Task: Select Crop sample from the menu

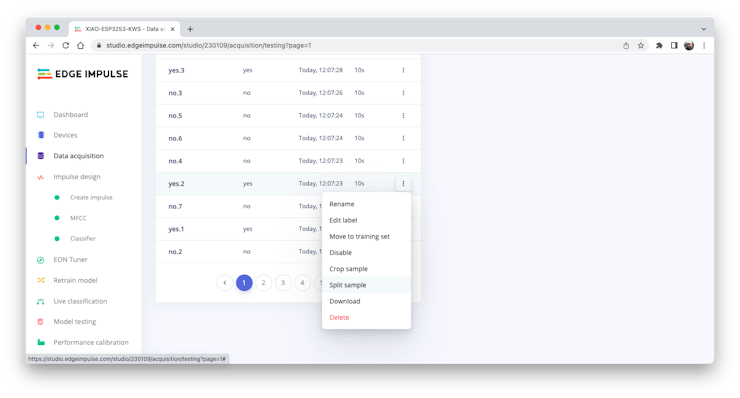Action: click(x=348, y=269)
